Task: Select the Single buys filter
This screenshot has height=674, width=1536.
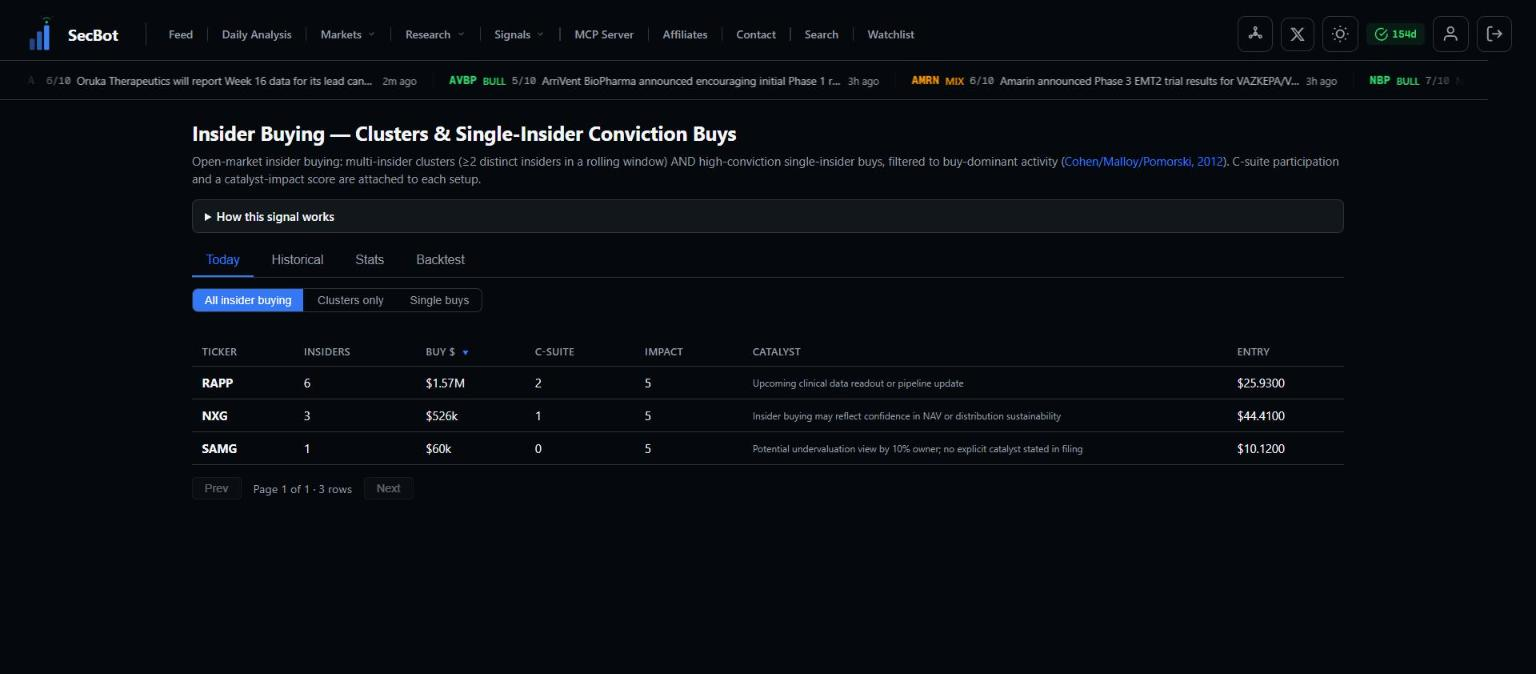Action: (439, 300)
